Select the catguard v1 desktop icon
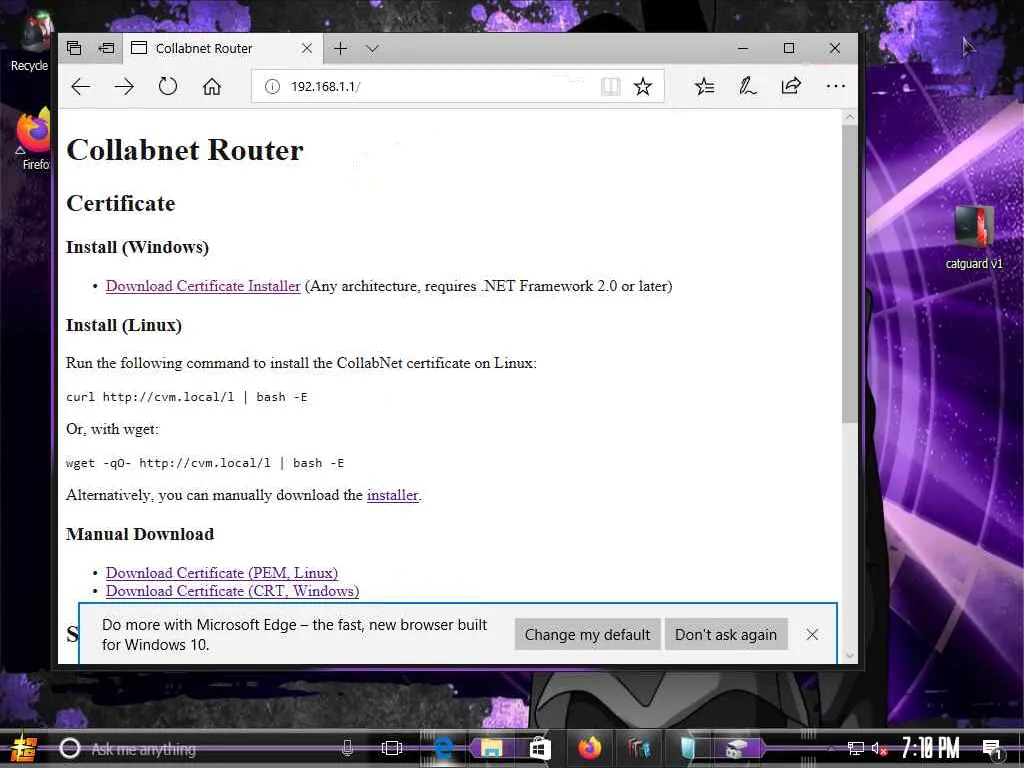This screenshot has width=1024, height=768. (974, 236)
